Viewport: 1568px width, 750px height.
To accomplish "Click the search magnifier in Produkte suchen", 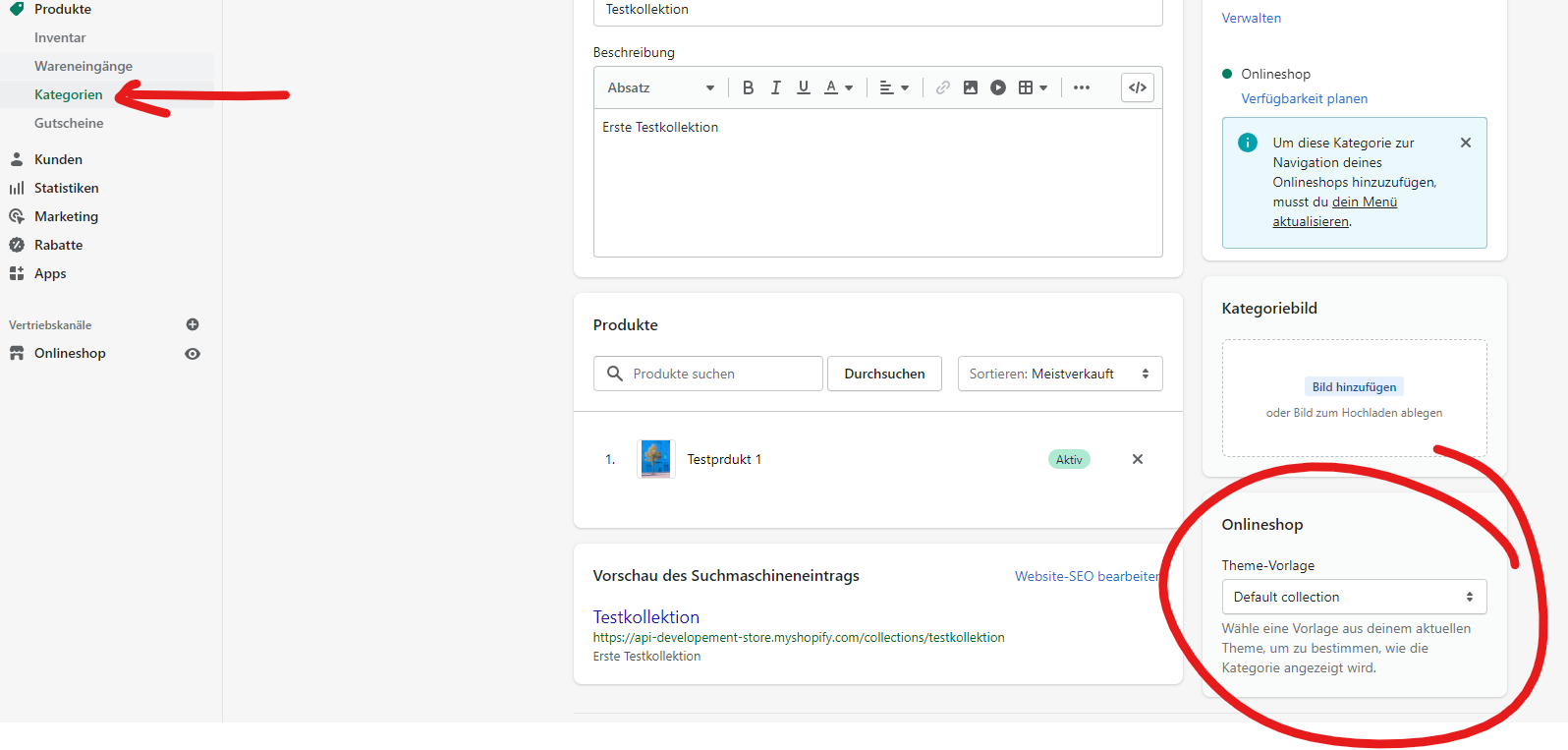I will 615,374.
